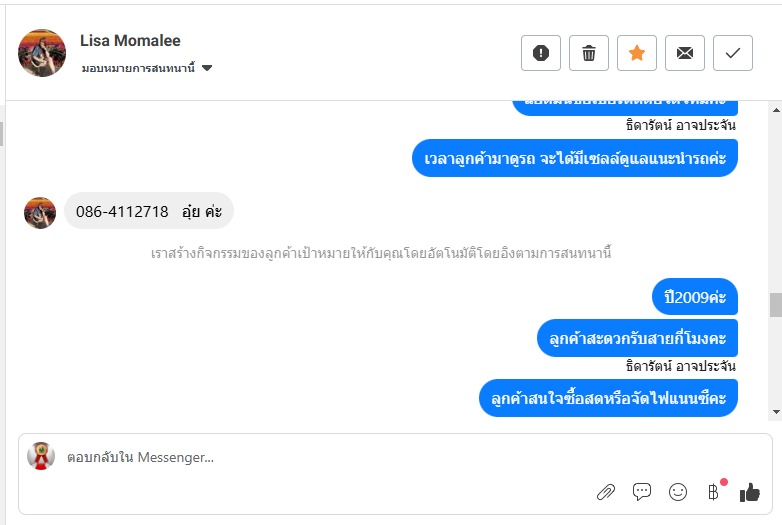Mark conversation as spam using exclamation icon
The image size is (782, 525).
pyautogui.click(x=541, y=53)
